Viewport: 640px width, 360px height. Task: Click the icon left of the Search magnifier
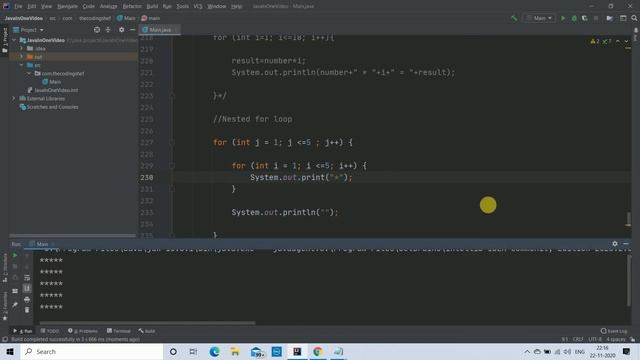tap(623, 18)
